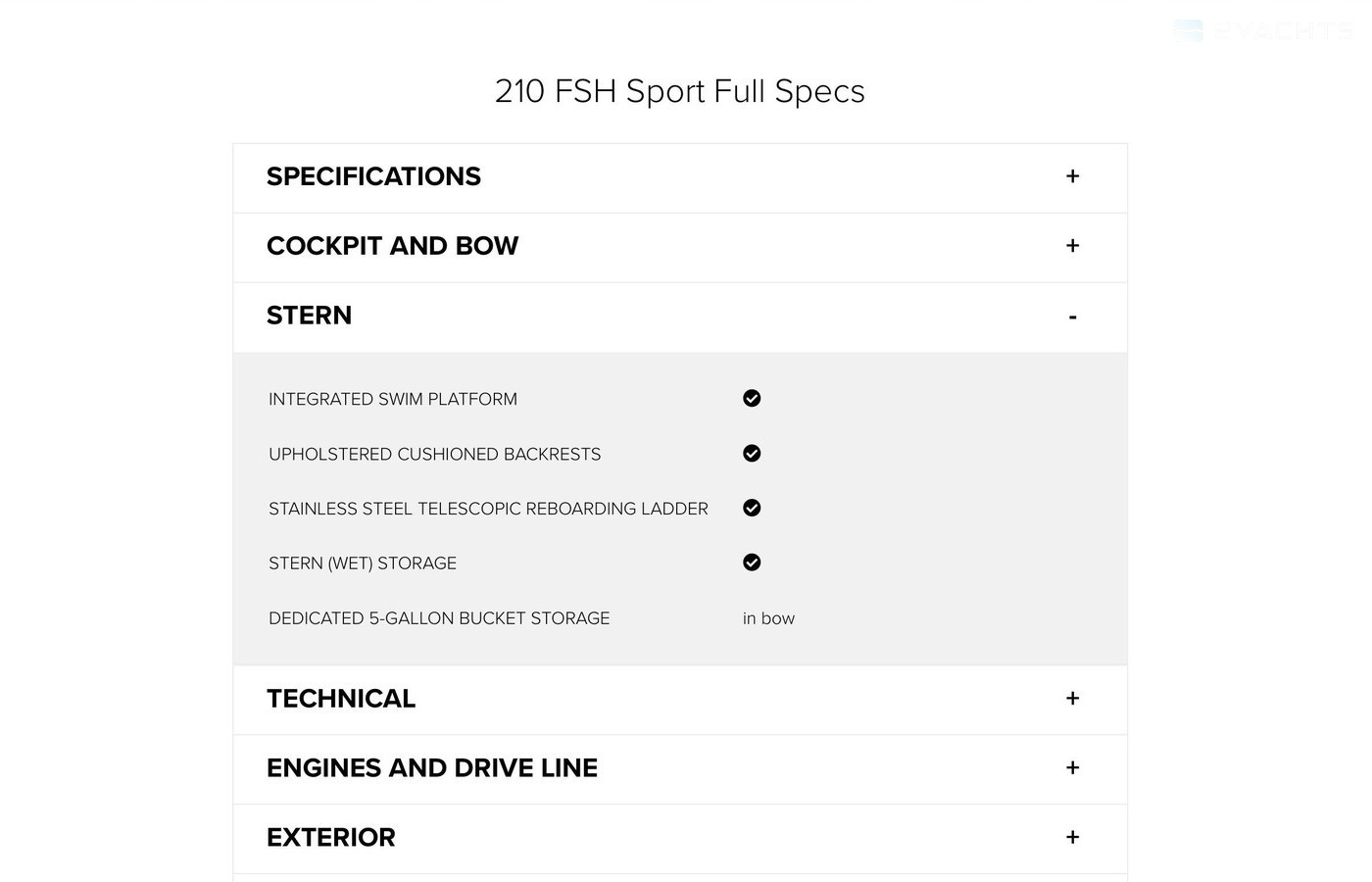Screen dimensions: 1372x882
Task: Click the plus icon beside Engines and Drive Line
Action: click(1072, 768)
